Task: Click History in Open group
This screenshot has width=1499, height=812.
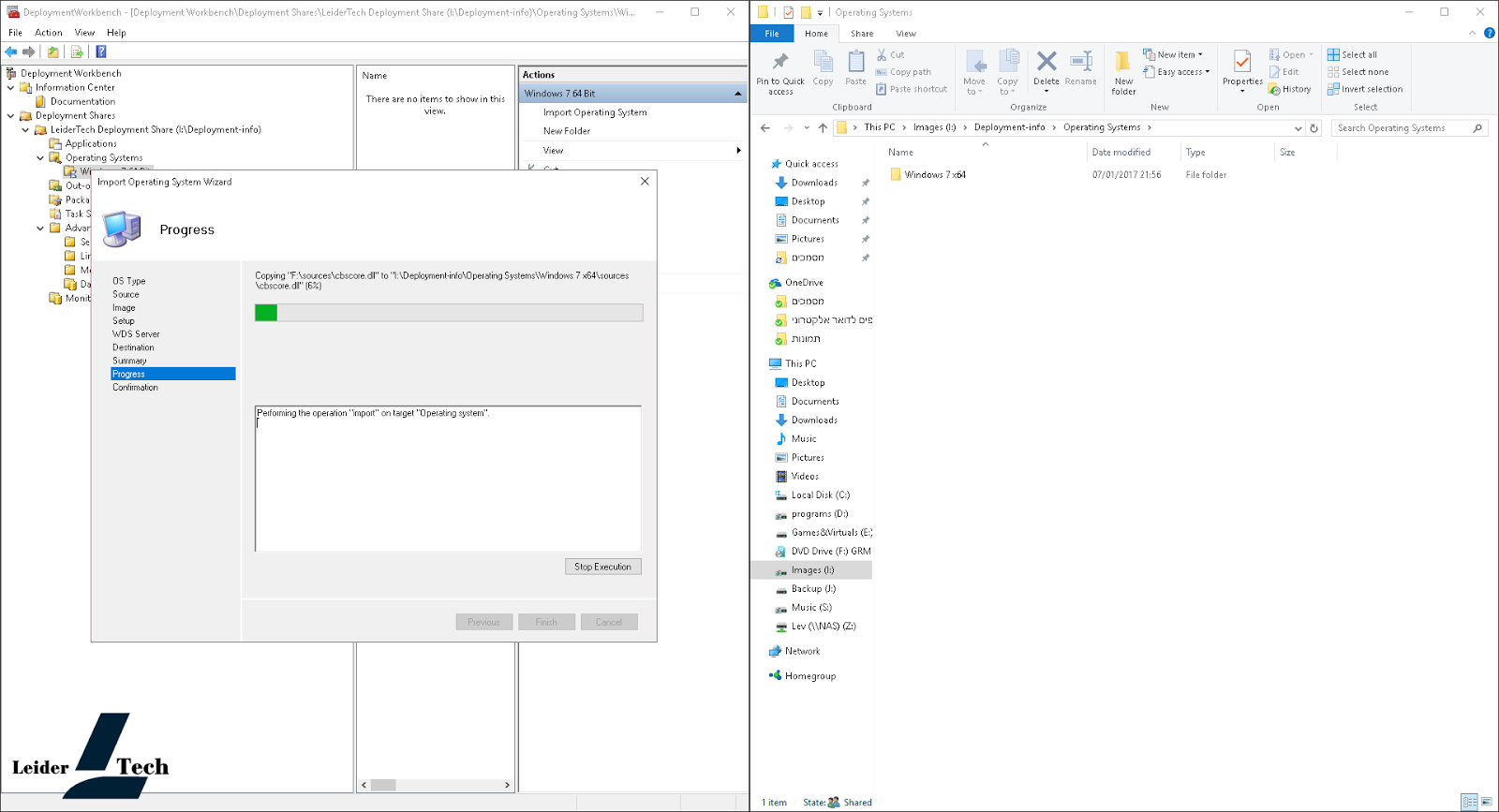Action: tap(1290, 89)
